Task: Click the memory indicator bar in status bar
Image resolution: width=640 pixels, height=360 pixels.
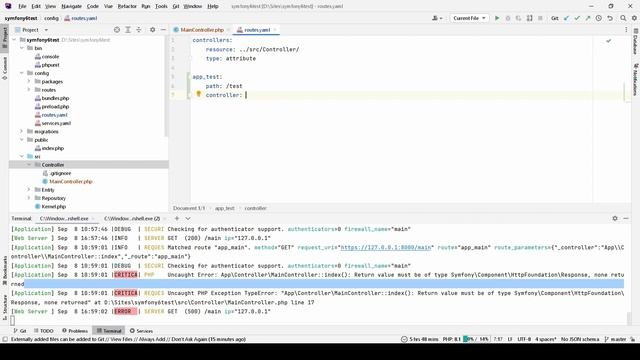Action: tap(476, 339)
